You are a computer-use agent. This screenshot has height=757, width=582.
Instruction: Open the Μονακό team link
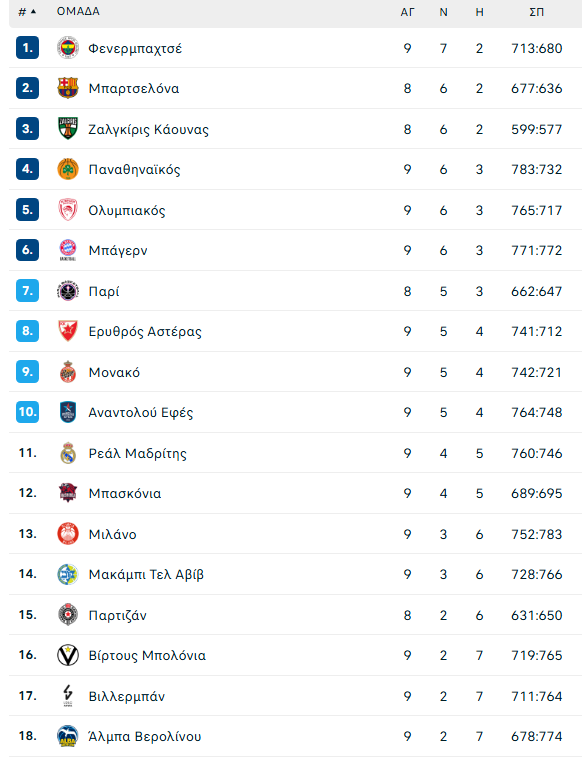[114, 372]
